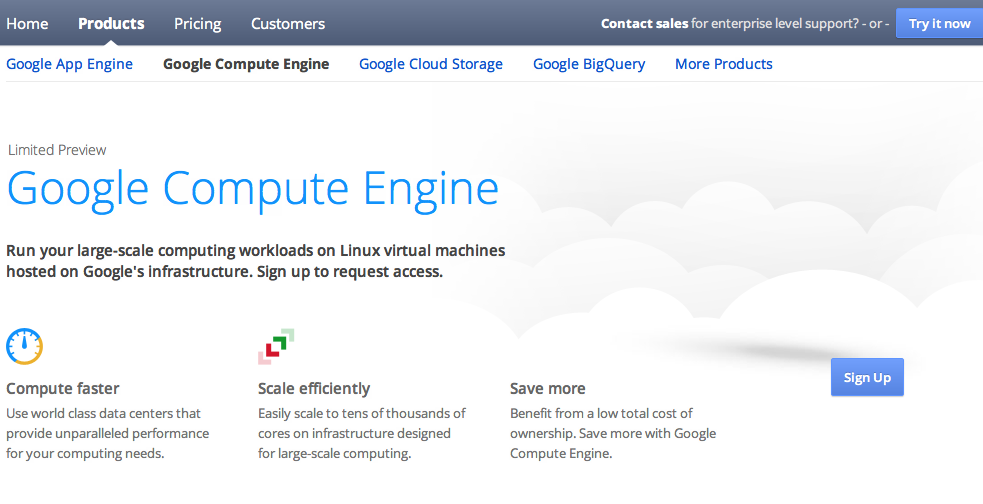Click the Compute faster speedometer icon
Screen dimensions: 983x504
tap(24, 346)
